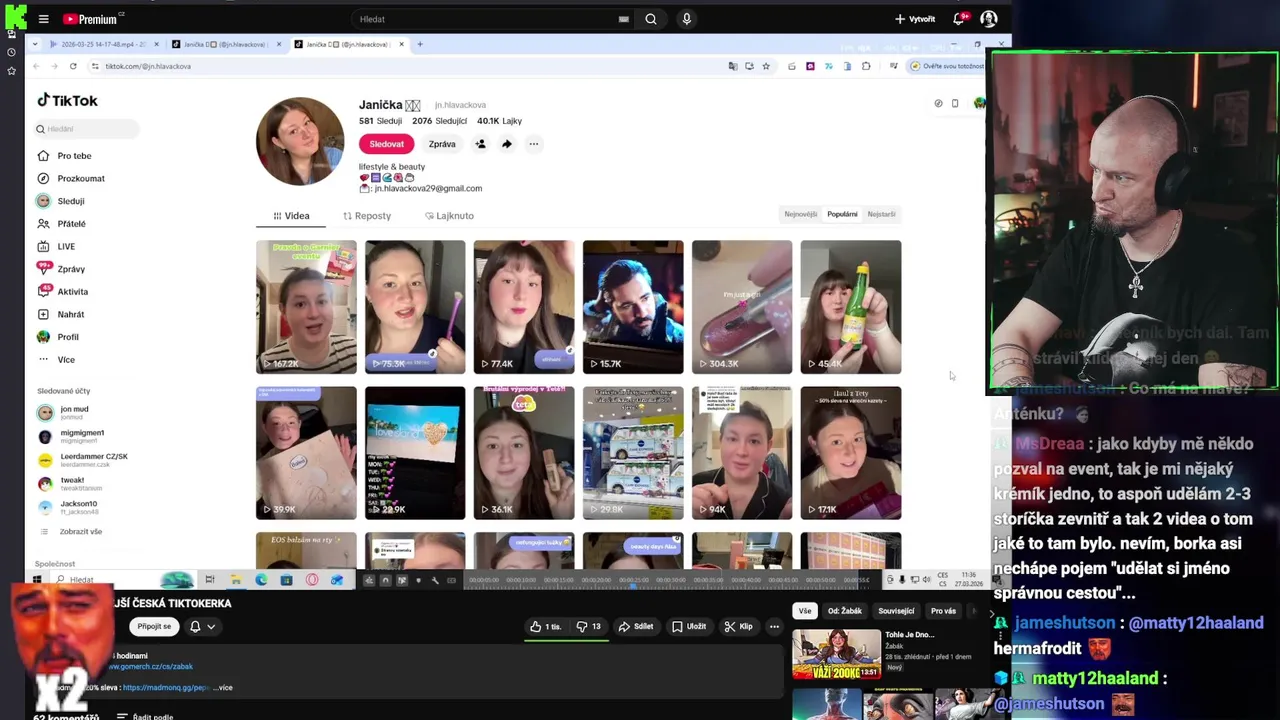
Task: Click the Kick logo icon
Action: point(15,19)
